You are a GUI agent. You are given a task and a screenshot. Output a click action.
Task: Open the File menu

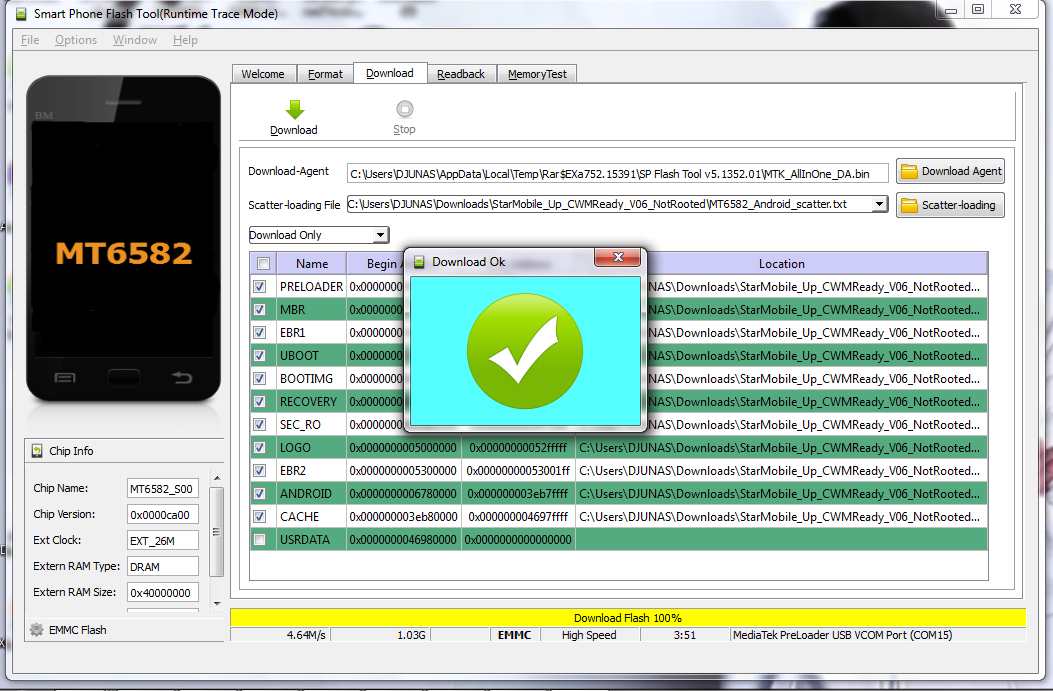pyautogui.click(x=30, y=40)
